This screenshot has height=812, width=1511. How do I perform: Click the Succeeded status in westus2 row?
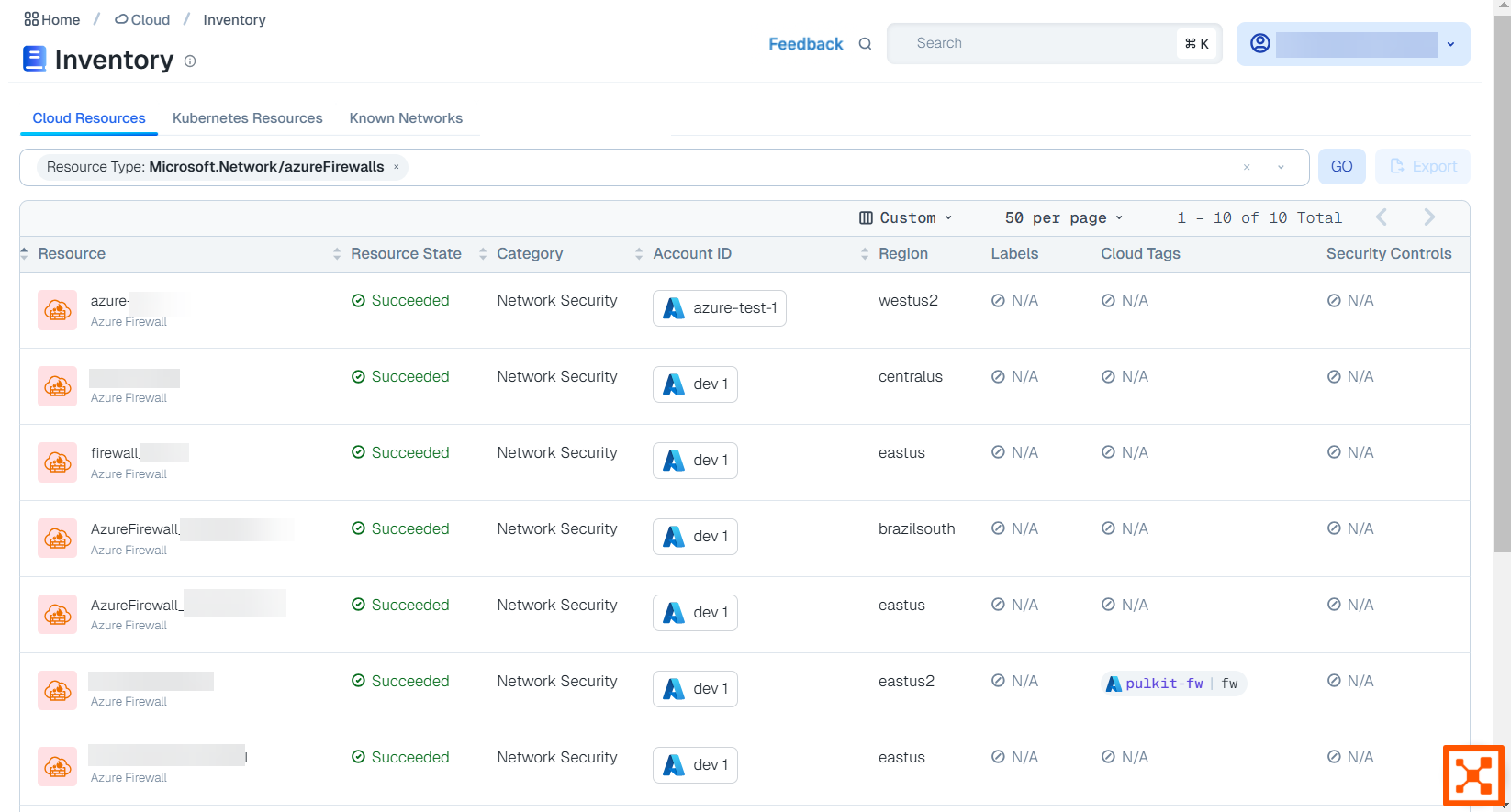(400, 300)
